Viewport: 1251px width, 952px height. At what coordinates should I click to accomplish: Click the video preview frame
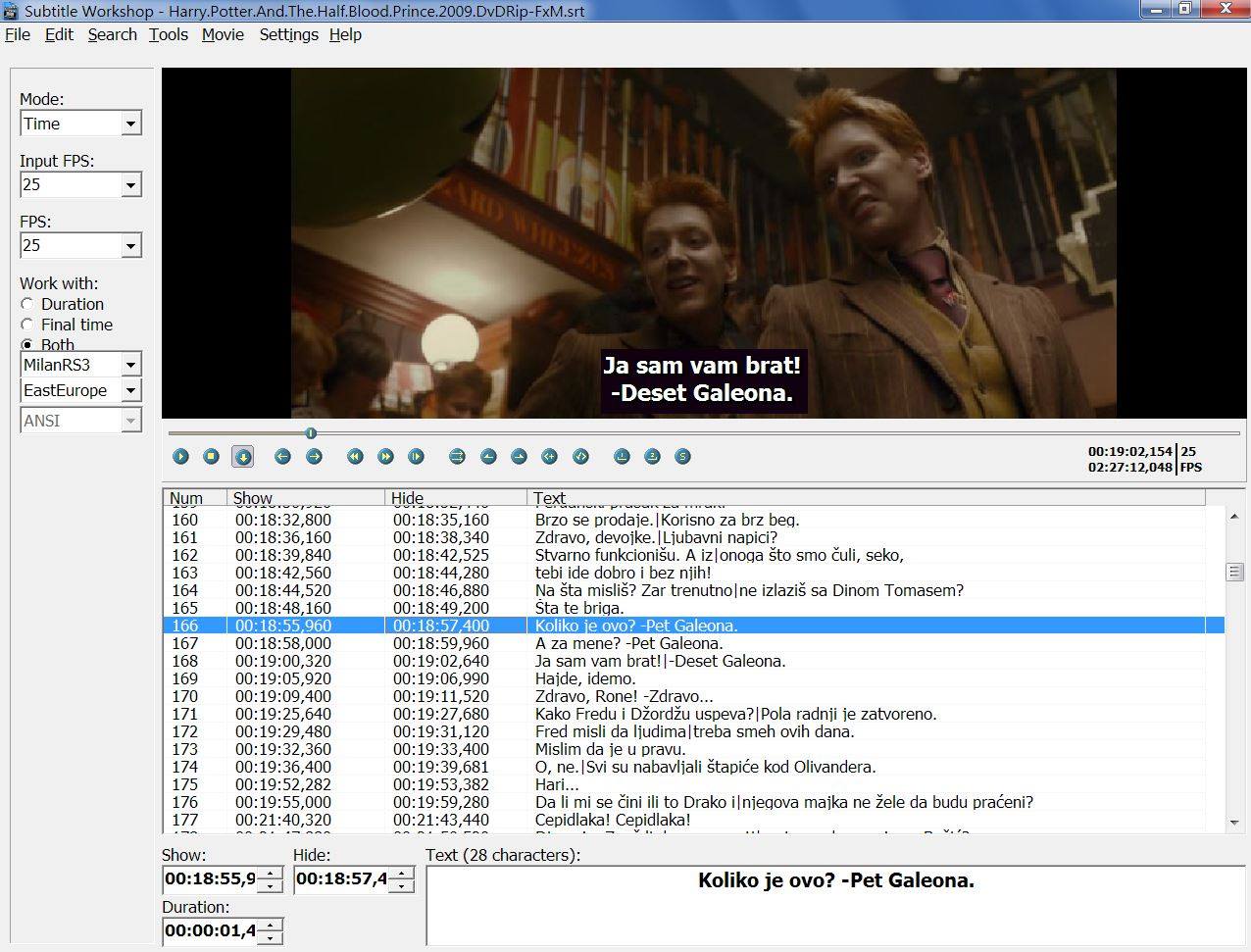pos(703,243)
